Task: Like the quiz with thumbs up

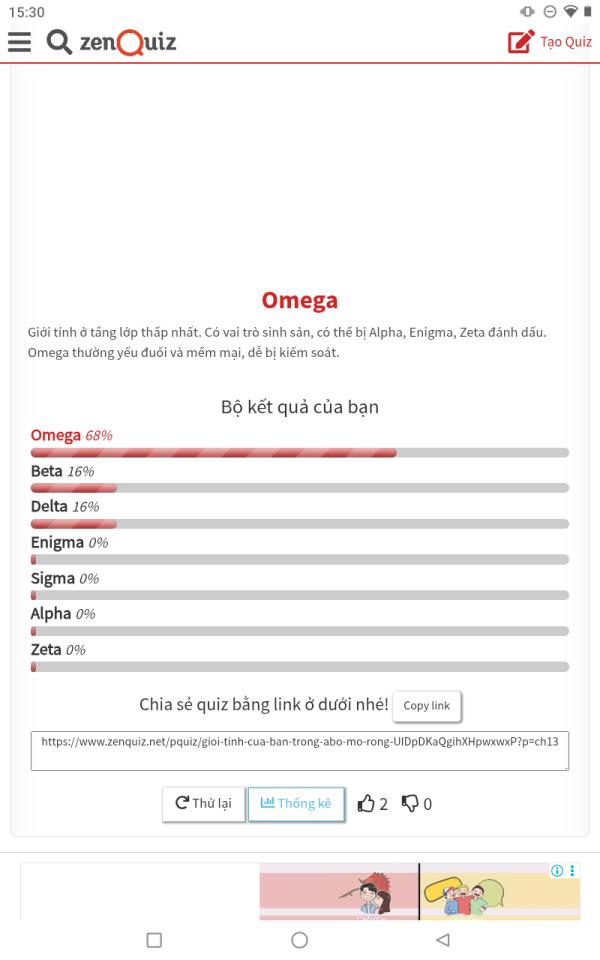Action: tap(367, 804)
